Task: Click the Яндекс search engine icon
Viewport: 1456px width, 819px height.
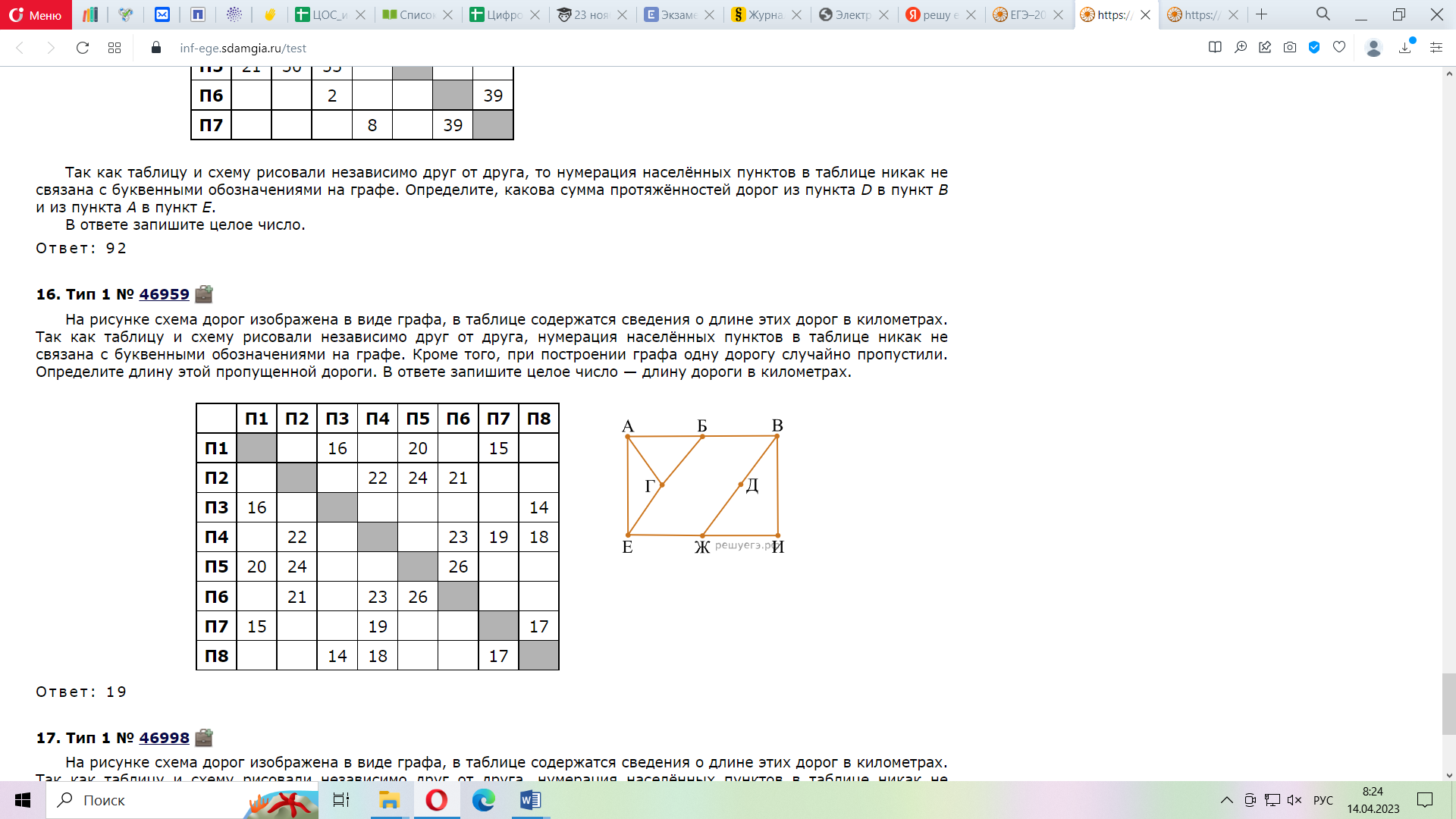Action: pos(913,14)
